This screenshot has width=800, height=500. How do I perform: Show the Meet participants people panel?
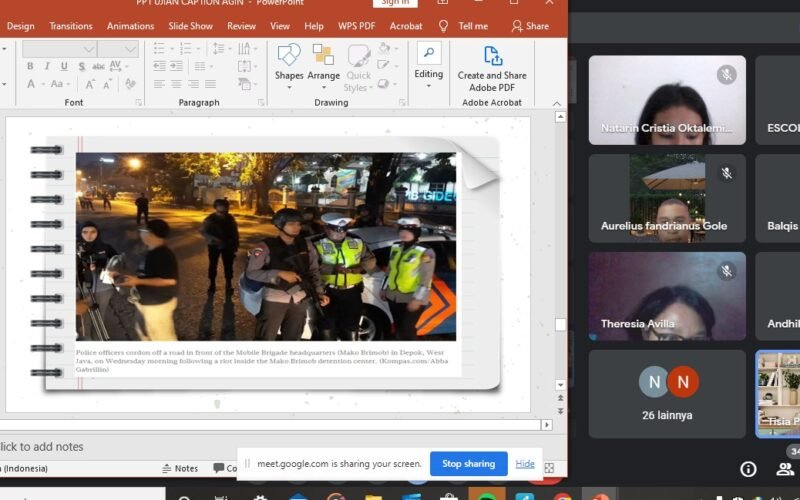787,469
